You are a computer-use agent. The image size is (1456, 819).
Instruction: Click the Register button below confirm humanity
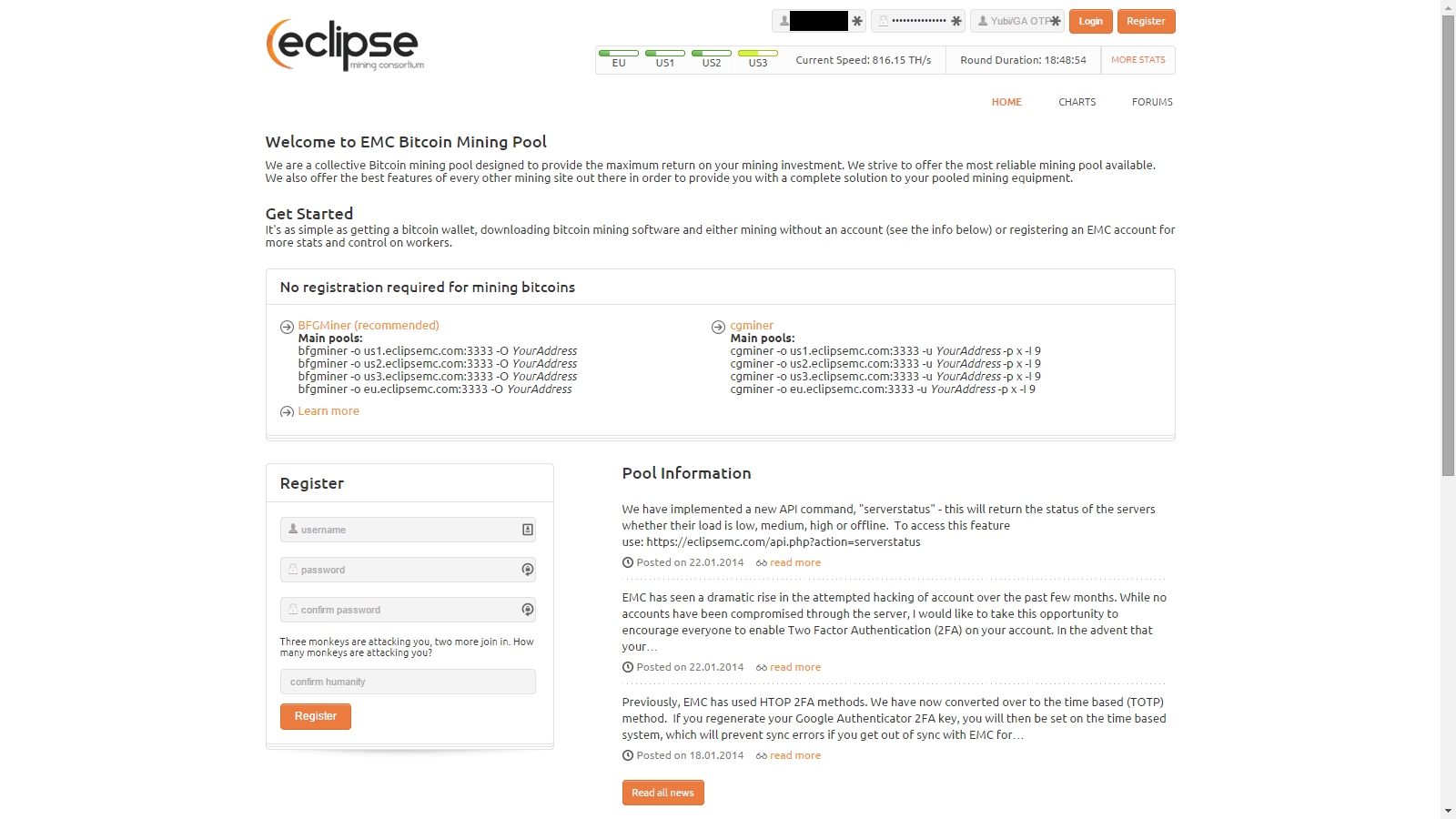pos(315,716)
